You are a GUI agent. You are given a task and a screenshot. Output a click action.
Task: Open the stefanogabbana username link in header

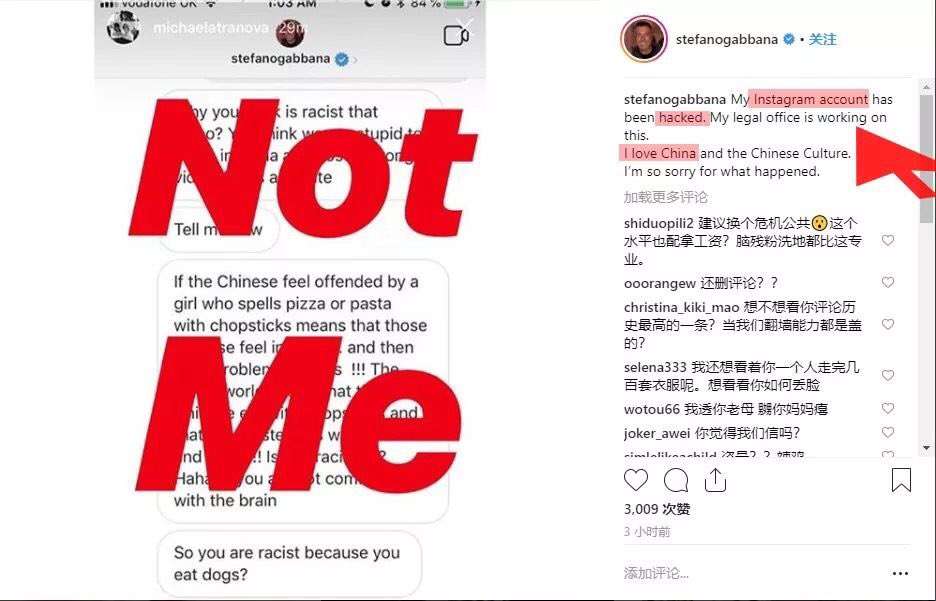click(x=726, y=39)
